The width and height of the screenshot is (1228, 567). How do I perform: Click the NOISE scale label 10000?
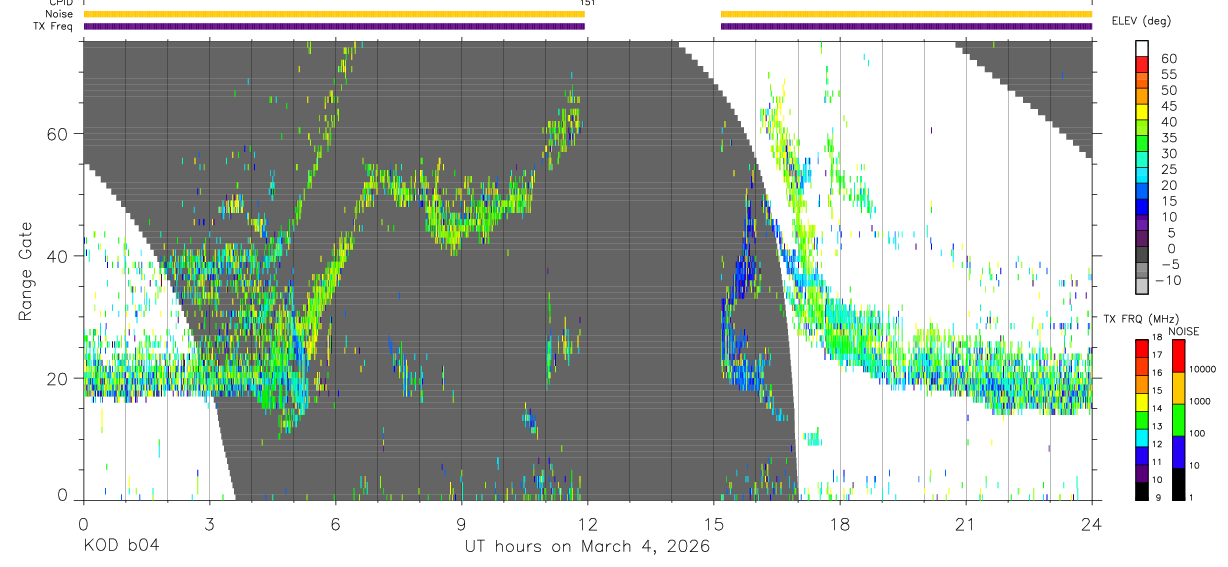point(1202,370)
